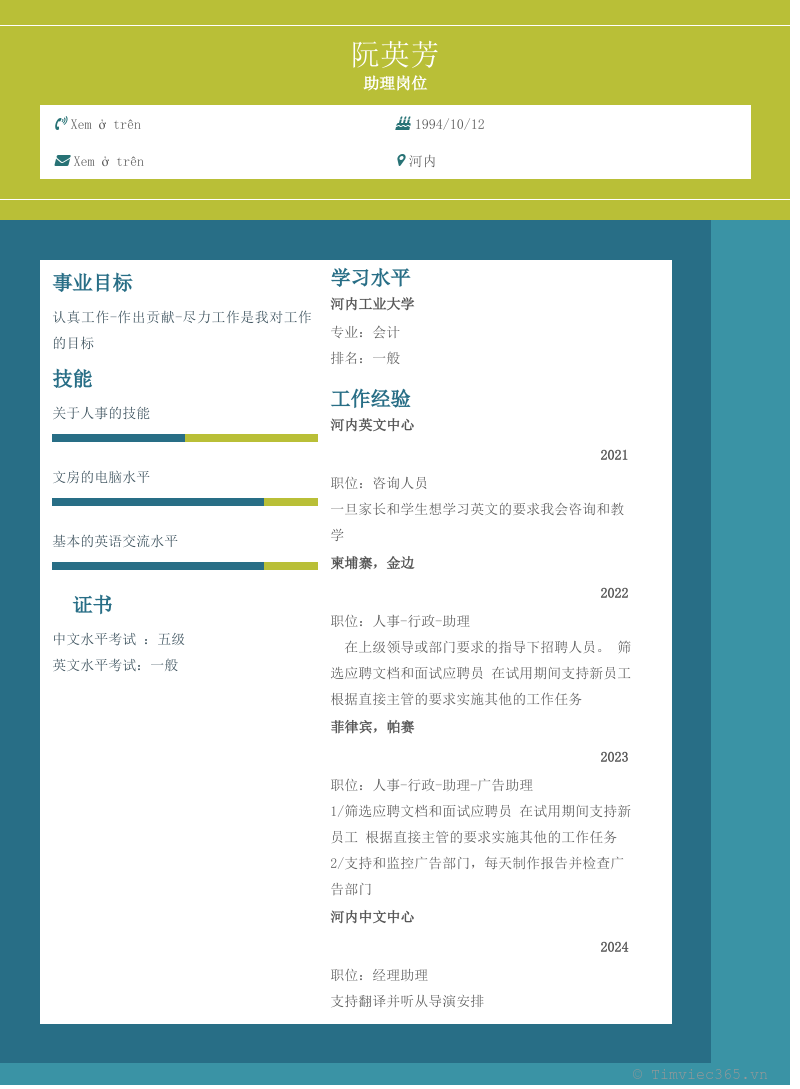Click the 助理岗位 job title text
Viewport: 800px width, 1089px height.
395,84
